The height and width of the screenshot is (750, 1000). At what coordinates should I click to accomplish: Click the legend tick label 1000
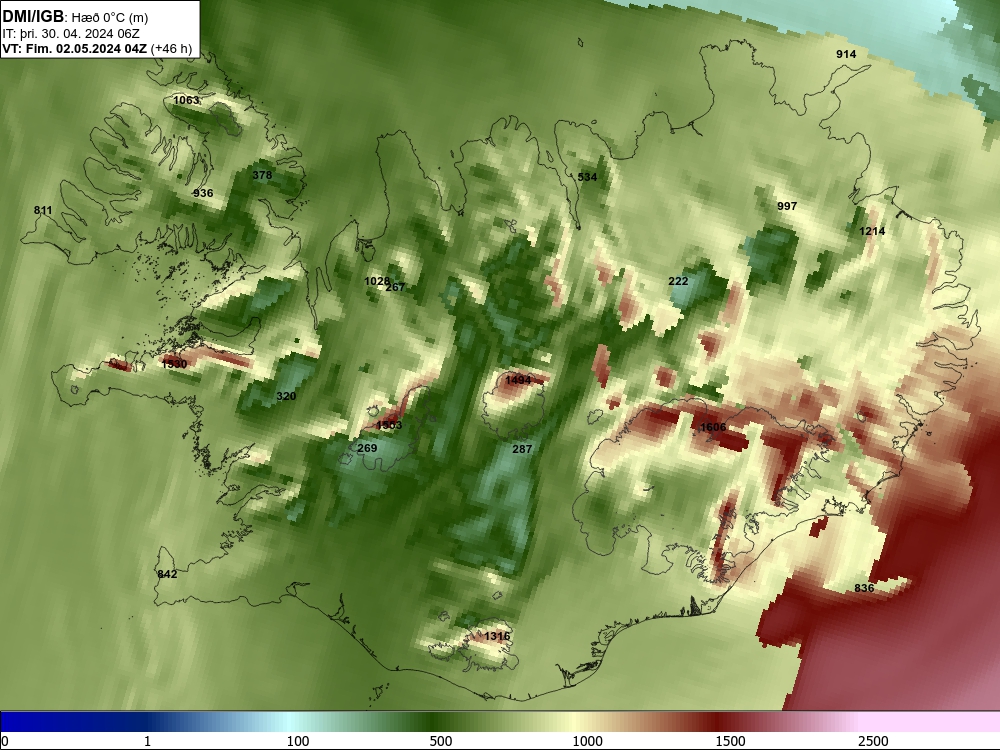(x=587, y=741)
